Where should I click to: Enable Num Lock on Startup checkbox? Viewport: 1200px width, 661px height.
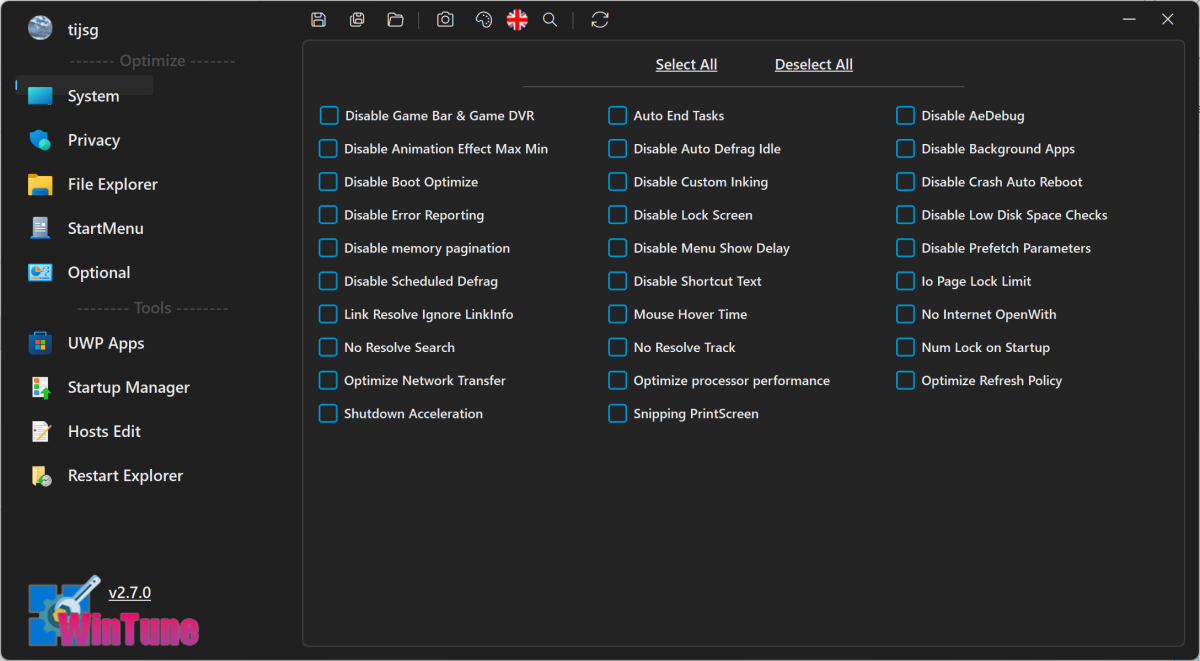[x=905, y=348]
